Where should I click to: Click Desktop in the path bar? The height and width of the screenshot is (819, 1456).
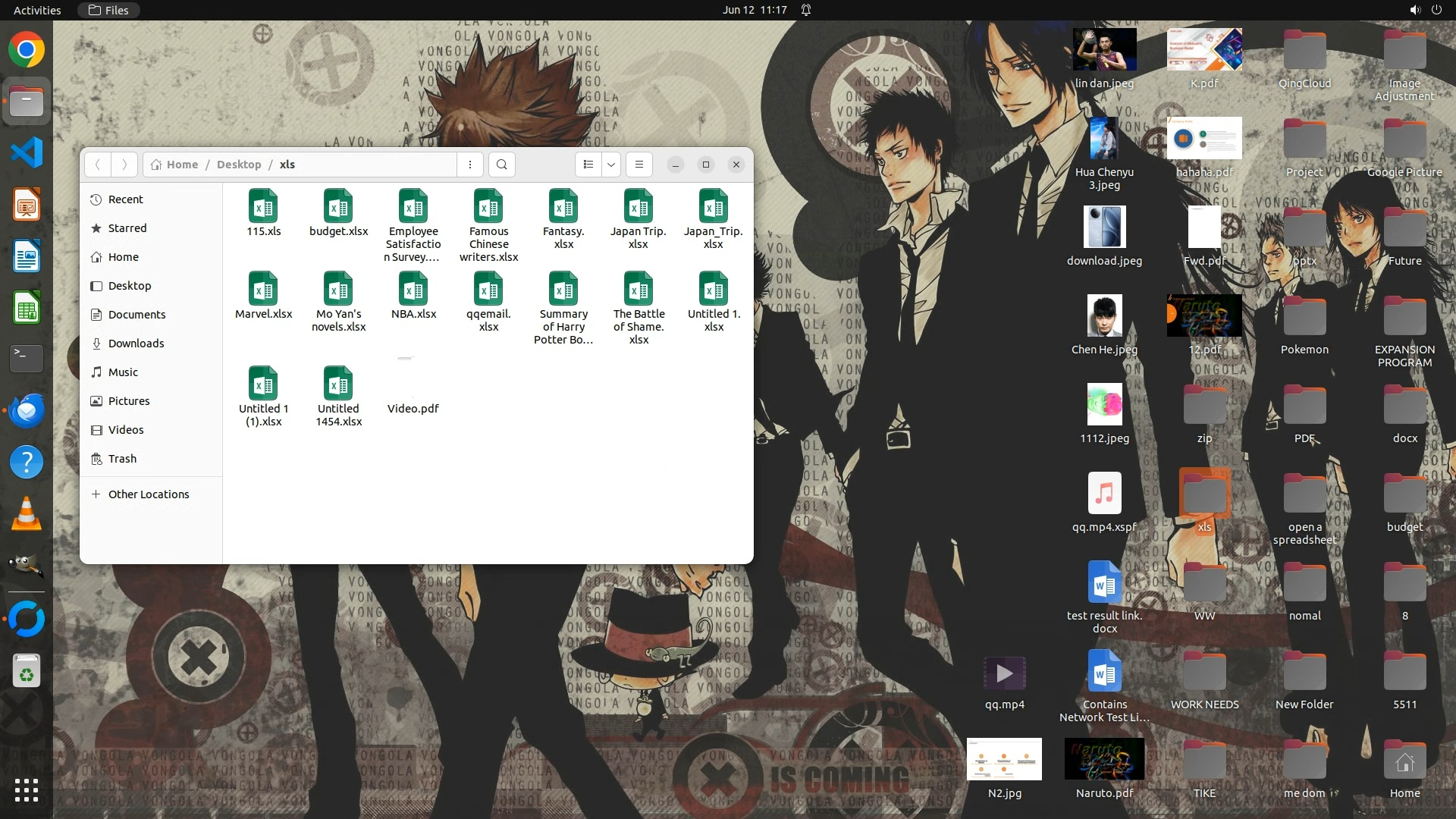(x=238, y=165)
